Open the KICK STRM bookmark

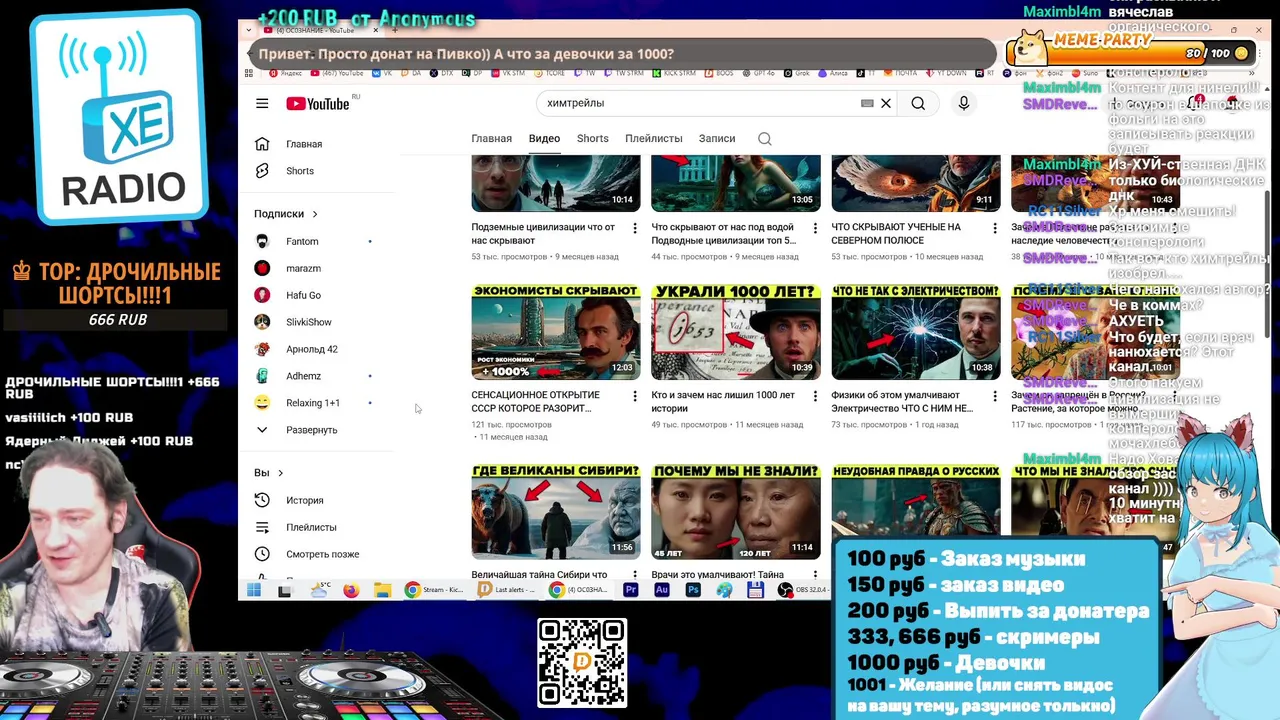(x=675, y=73)
